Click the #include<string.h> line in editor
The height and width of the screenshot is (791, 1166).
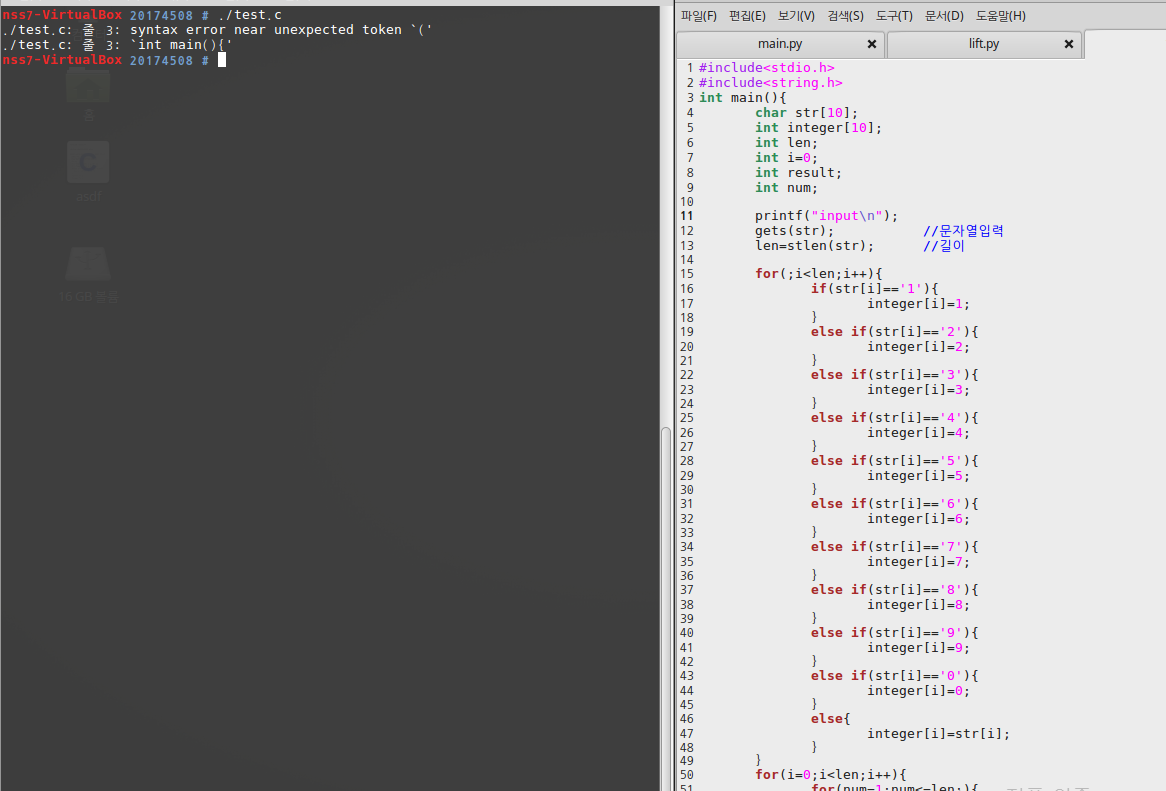[770, 83]
